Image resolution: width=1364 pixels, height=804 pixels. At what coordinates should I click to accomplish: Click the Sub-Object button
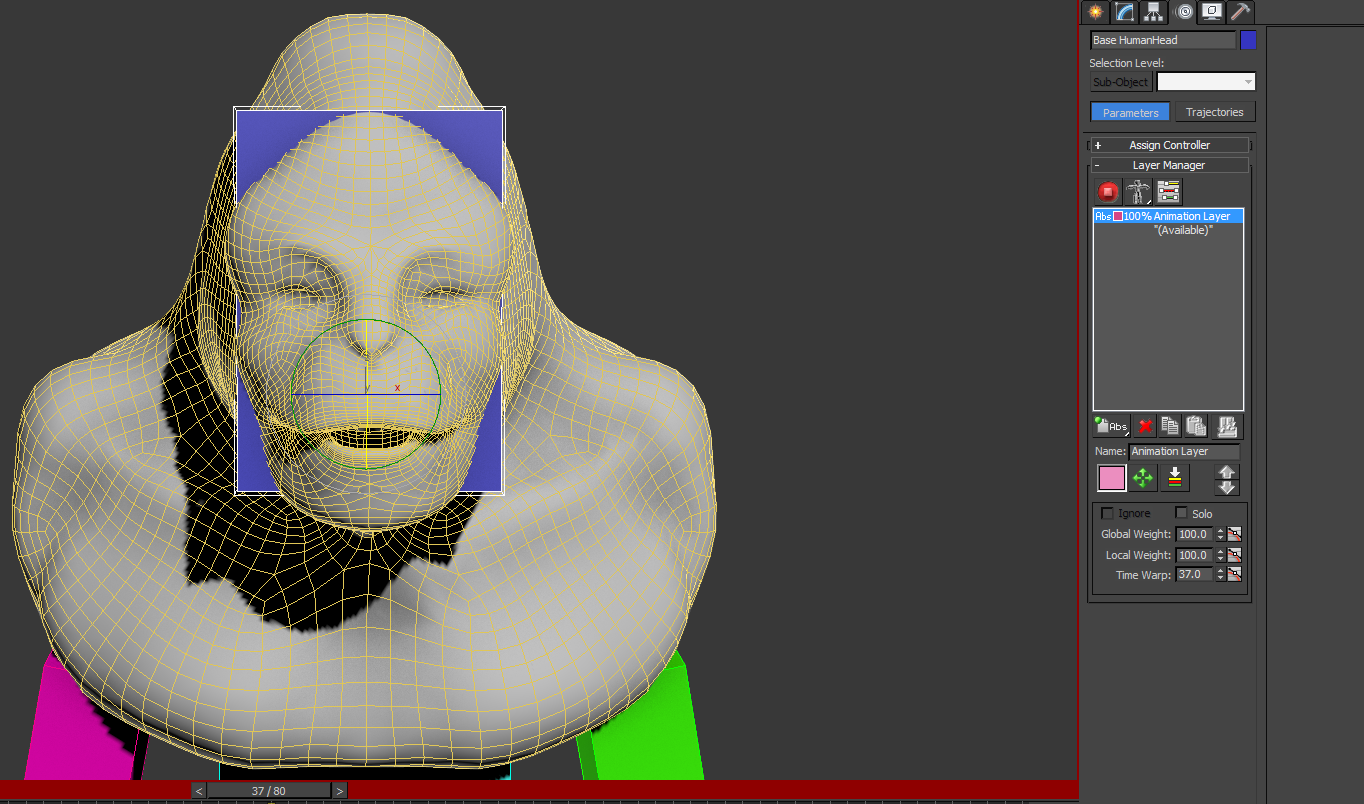click(1121, 82)
